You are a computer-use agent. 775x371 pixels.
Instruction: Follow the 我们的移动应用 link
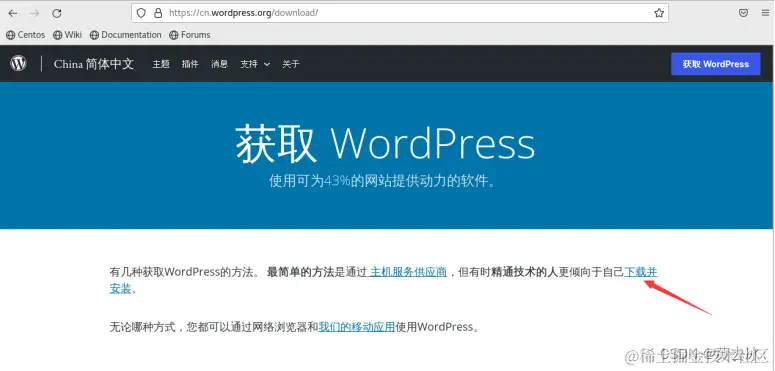pyautogui.click(x=356, y=327)
